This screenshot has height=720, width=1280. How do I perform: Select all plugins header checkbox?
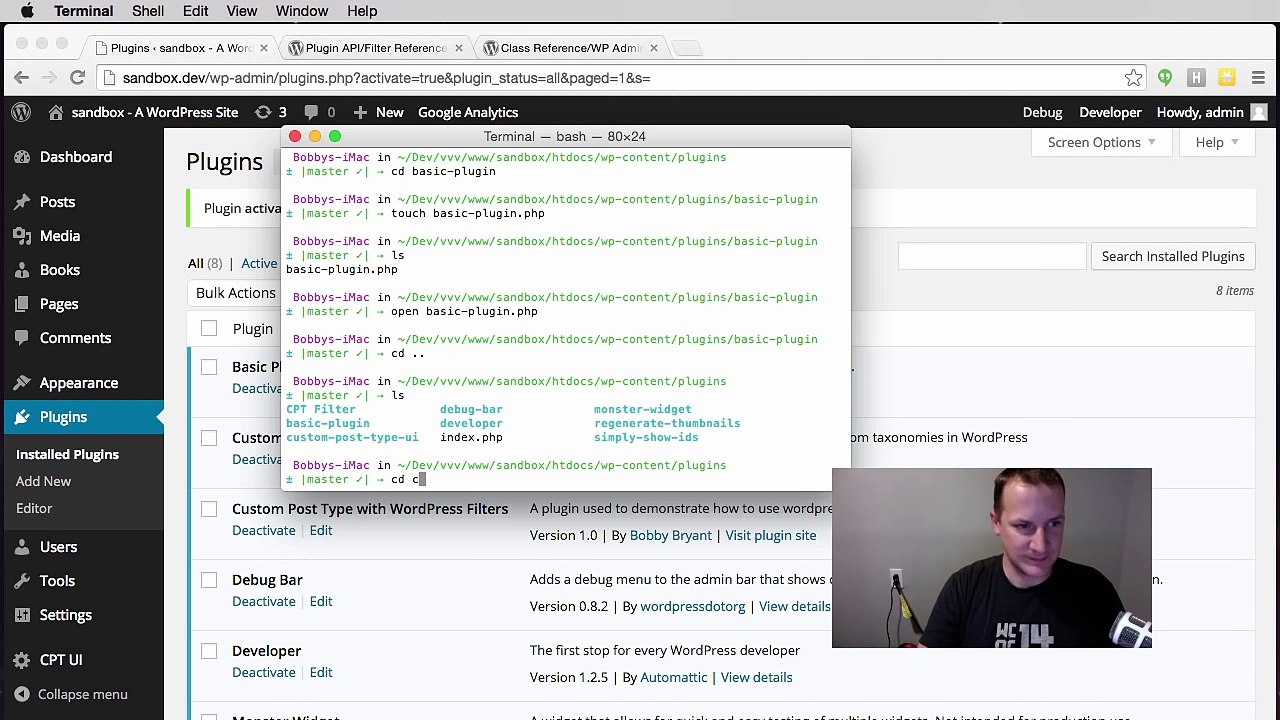pos(209,328)
